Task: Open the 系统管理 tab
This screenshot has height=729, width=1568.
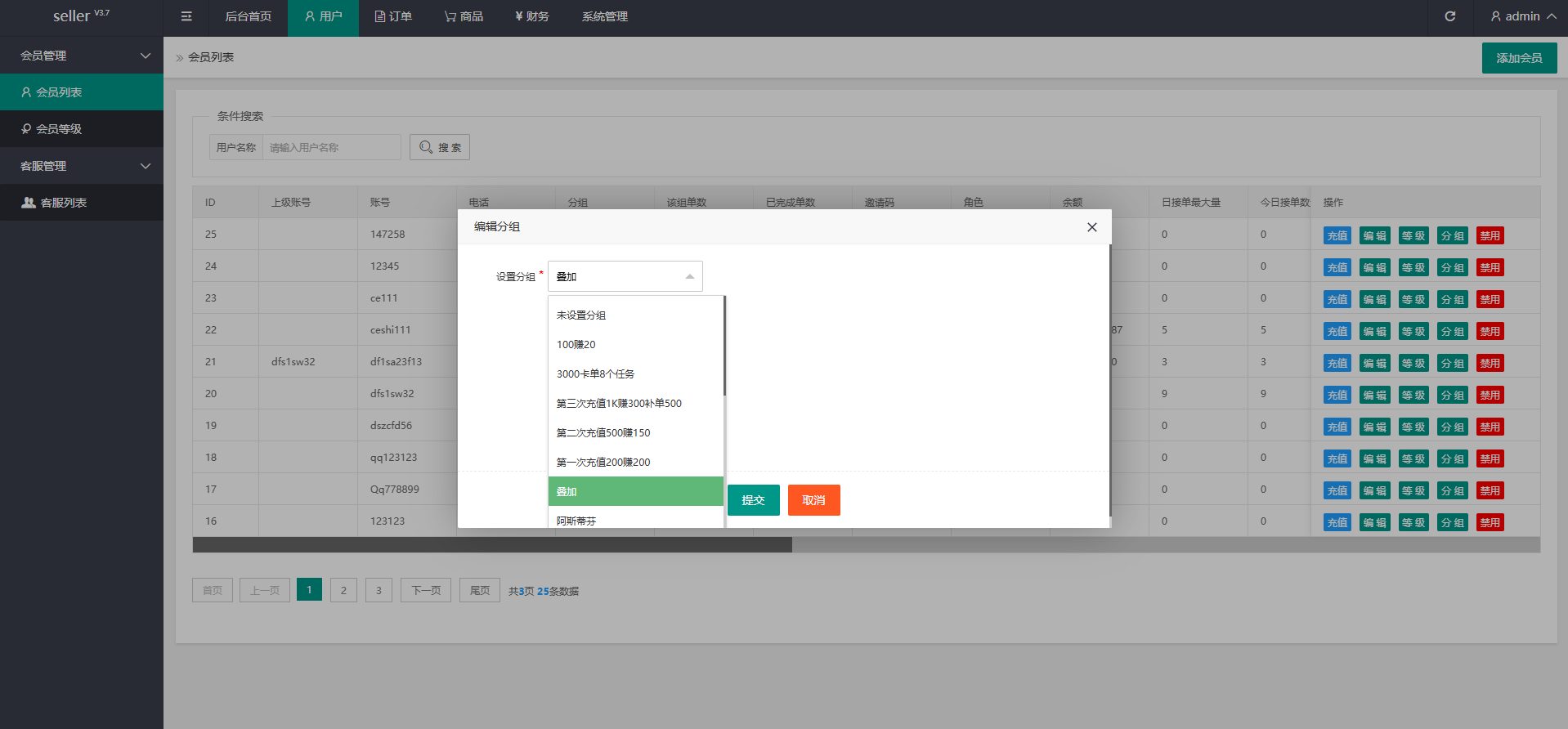Action: (x=605, y=16)
